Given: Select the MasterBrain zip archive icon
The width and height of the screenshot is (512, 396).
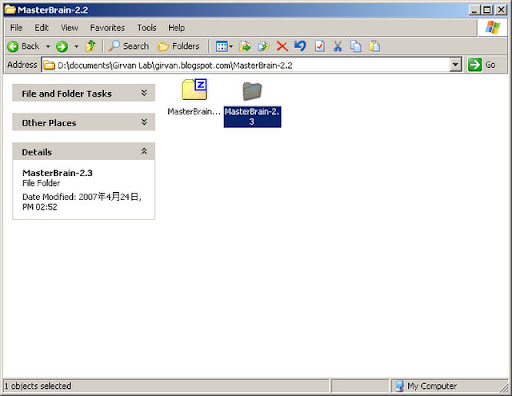Looking at the screenshot, I should [x=195, y=89].
